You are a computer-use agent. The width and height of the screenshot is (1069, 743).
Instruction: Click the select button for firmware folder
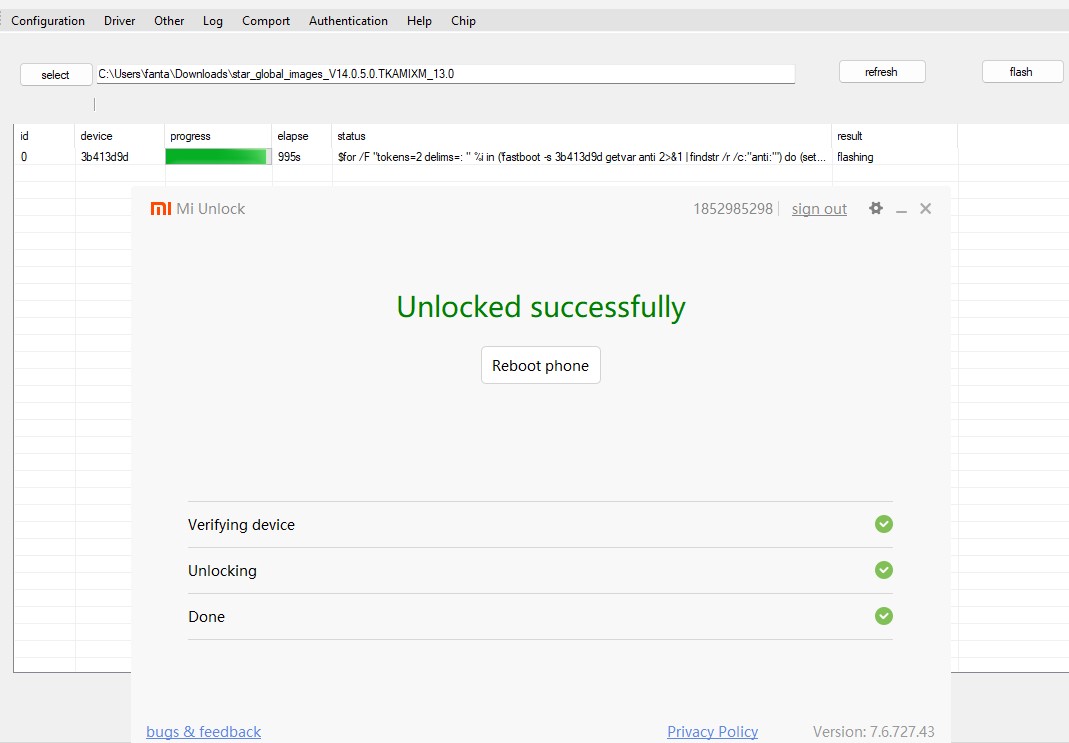coord(56,74)
